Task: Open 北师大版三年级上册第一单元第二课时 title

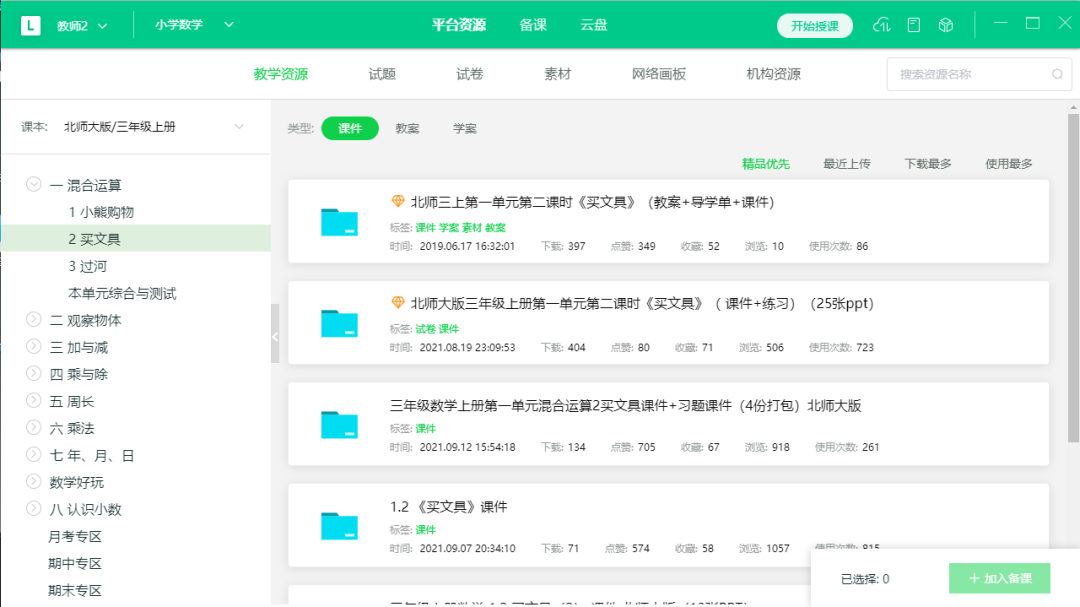Action: click(642, 303)
